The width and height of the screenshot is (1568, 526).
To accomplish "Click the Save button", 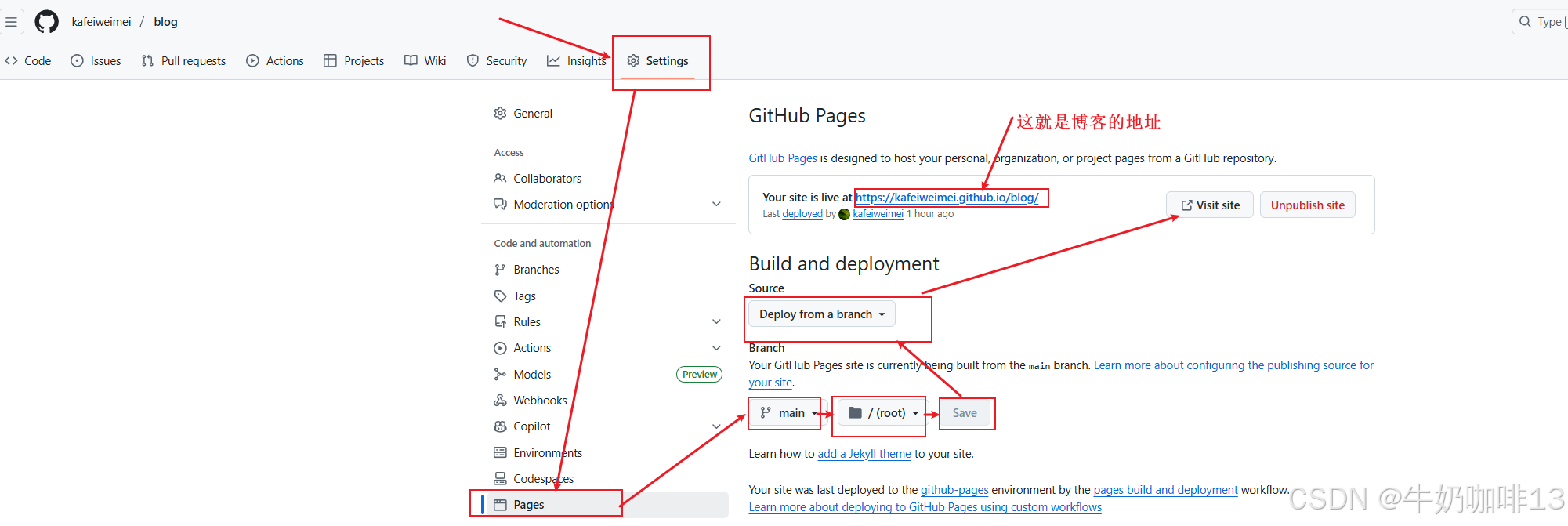I will 965,413.
